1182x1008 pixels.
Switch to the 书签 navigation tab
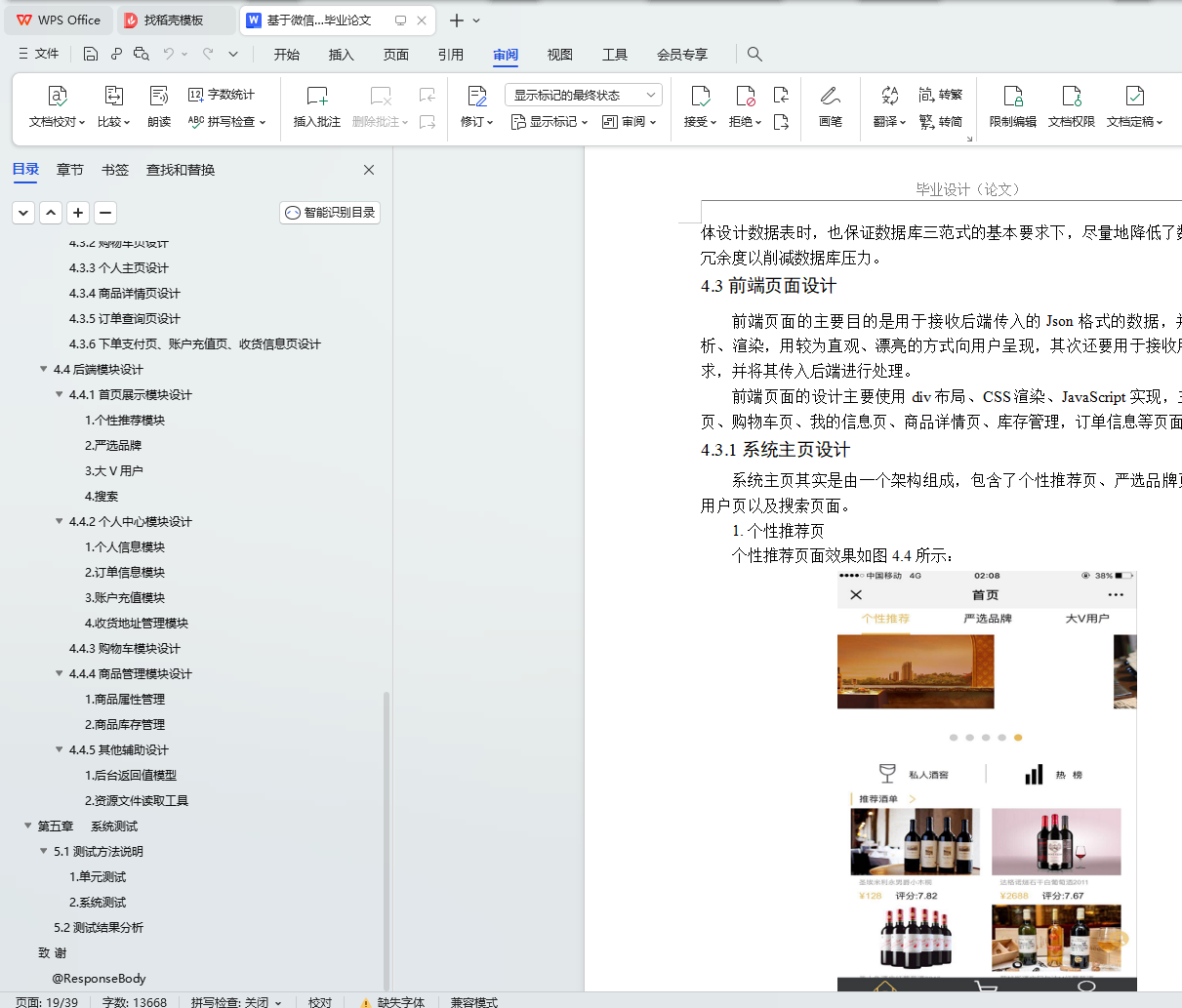click(x=115, y=170)
